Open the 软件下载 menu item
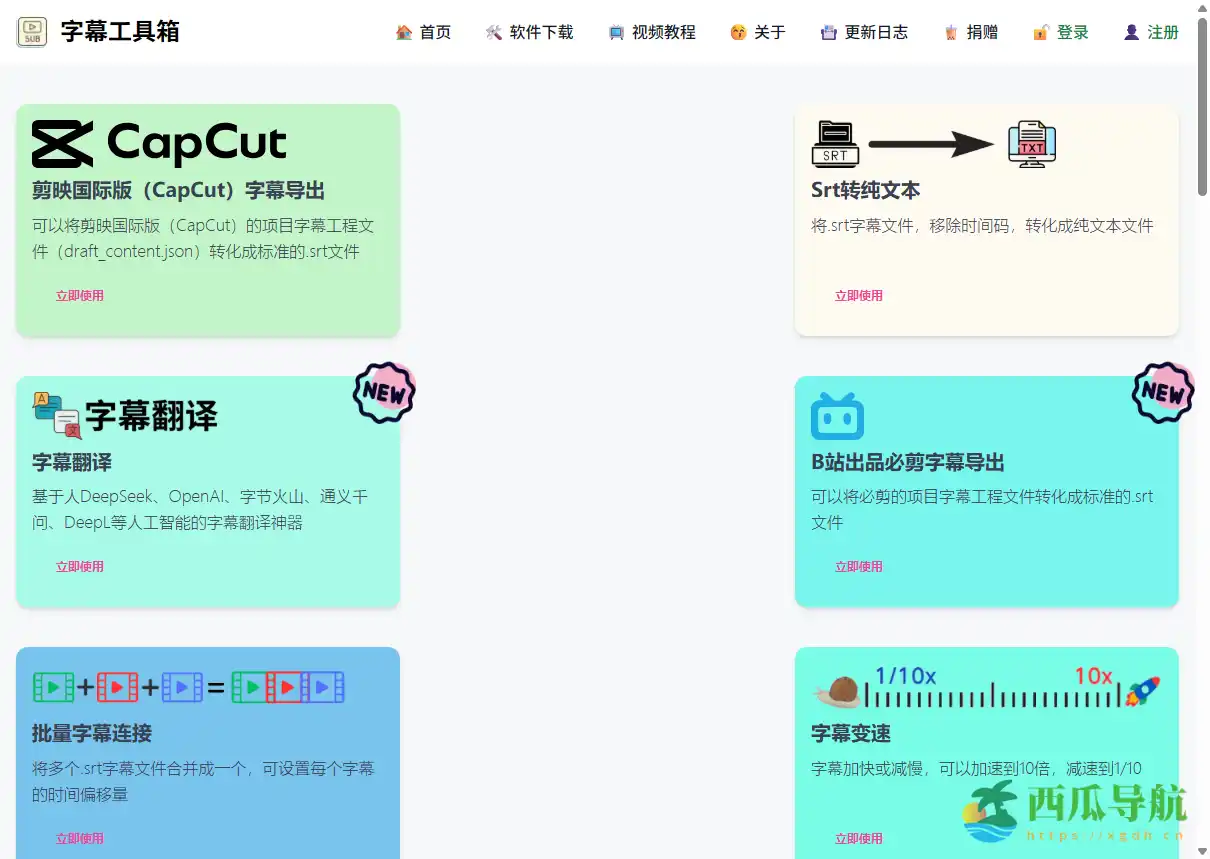Image resolution: width=1210 pixels, height=859 pixels. point(530,31)
